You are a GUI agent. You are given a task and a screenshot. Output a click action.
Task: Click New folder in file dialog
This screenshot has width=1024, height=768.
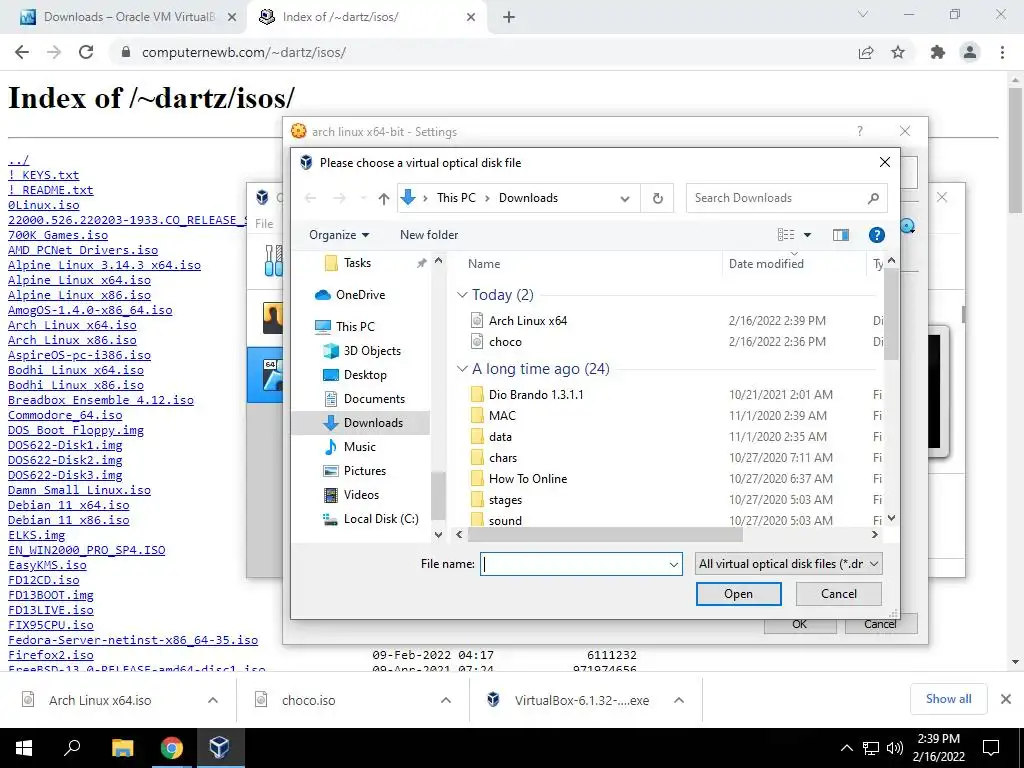pos(429,235)
